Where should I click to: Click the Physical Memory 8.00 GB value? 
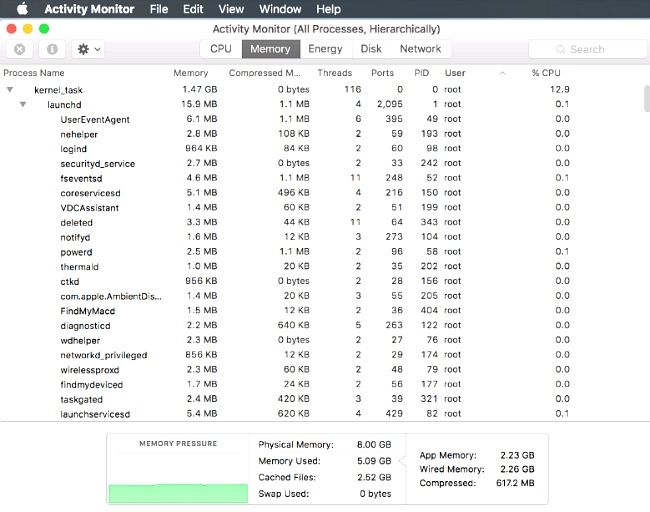pos(374,444)
